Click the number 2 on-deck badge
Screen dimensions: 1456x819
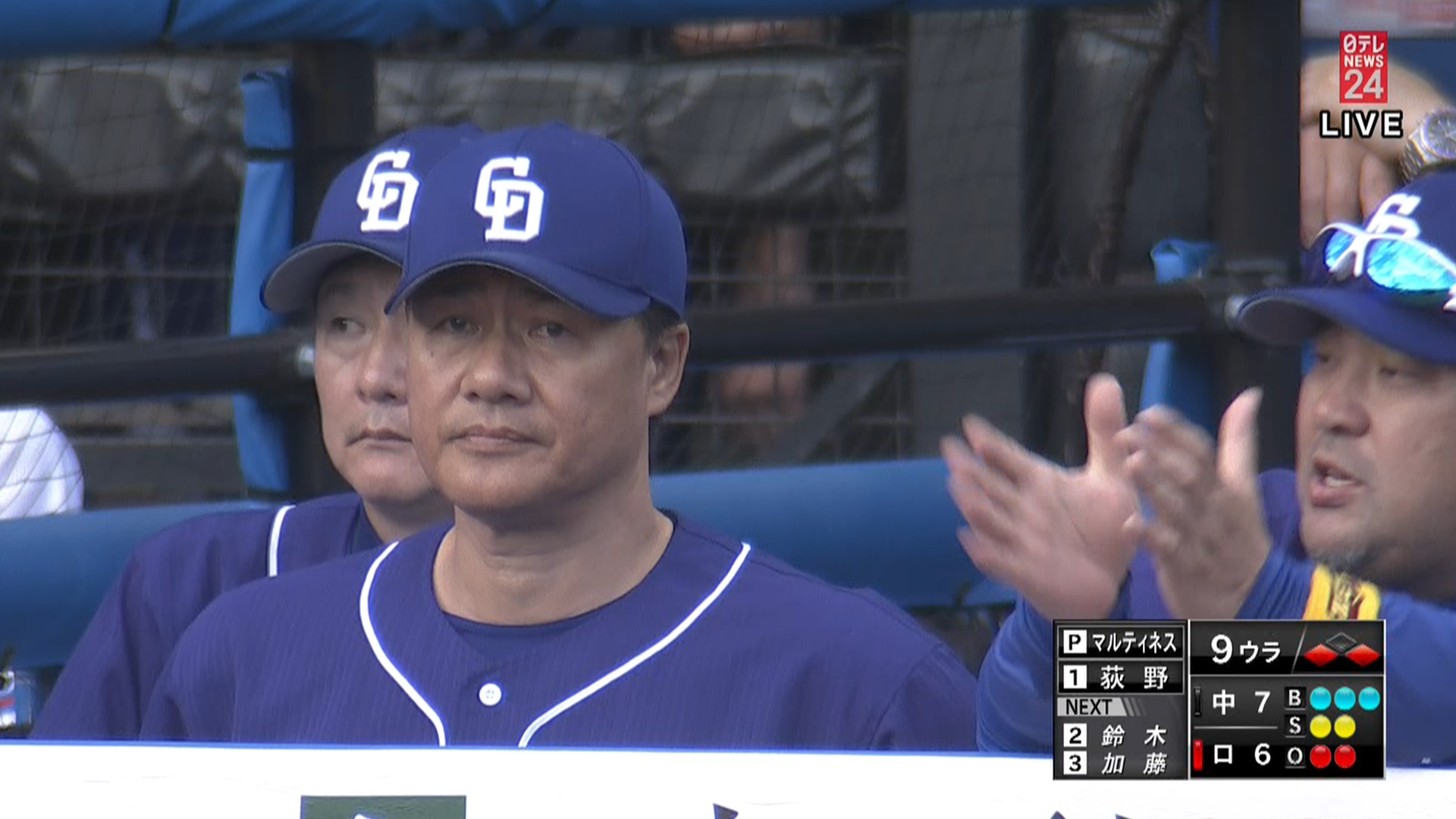coord(1075,735)
